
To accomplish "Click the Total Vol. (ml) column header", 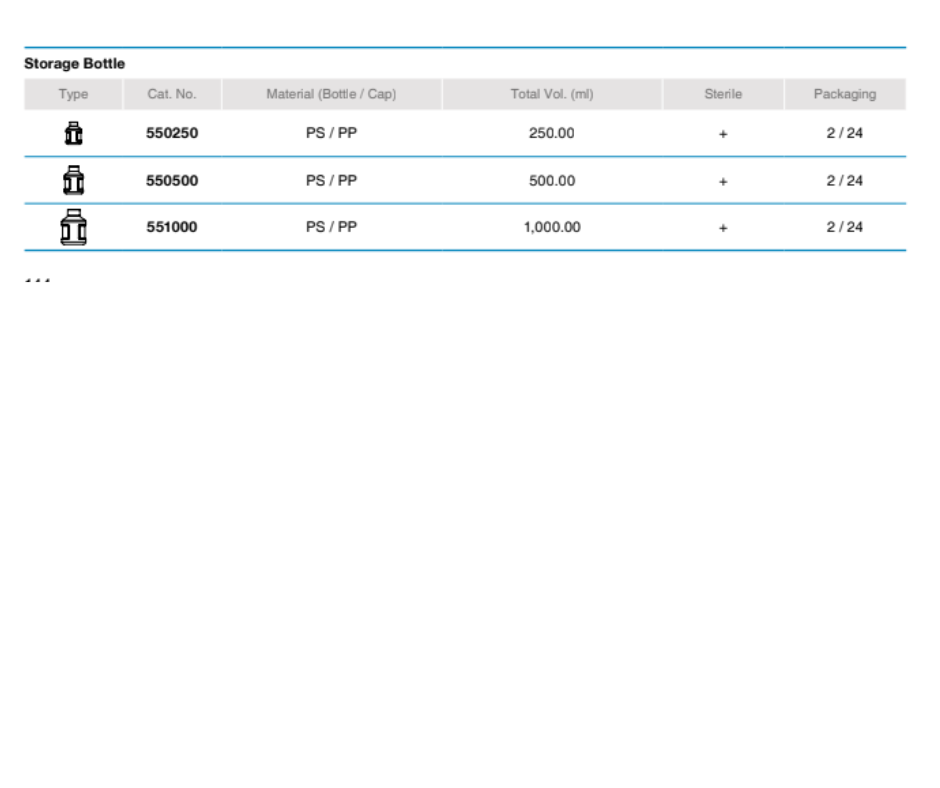I will [x=551, y=94].
